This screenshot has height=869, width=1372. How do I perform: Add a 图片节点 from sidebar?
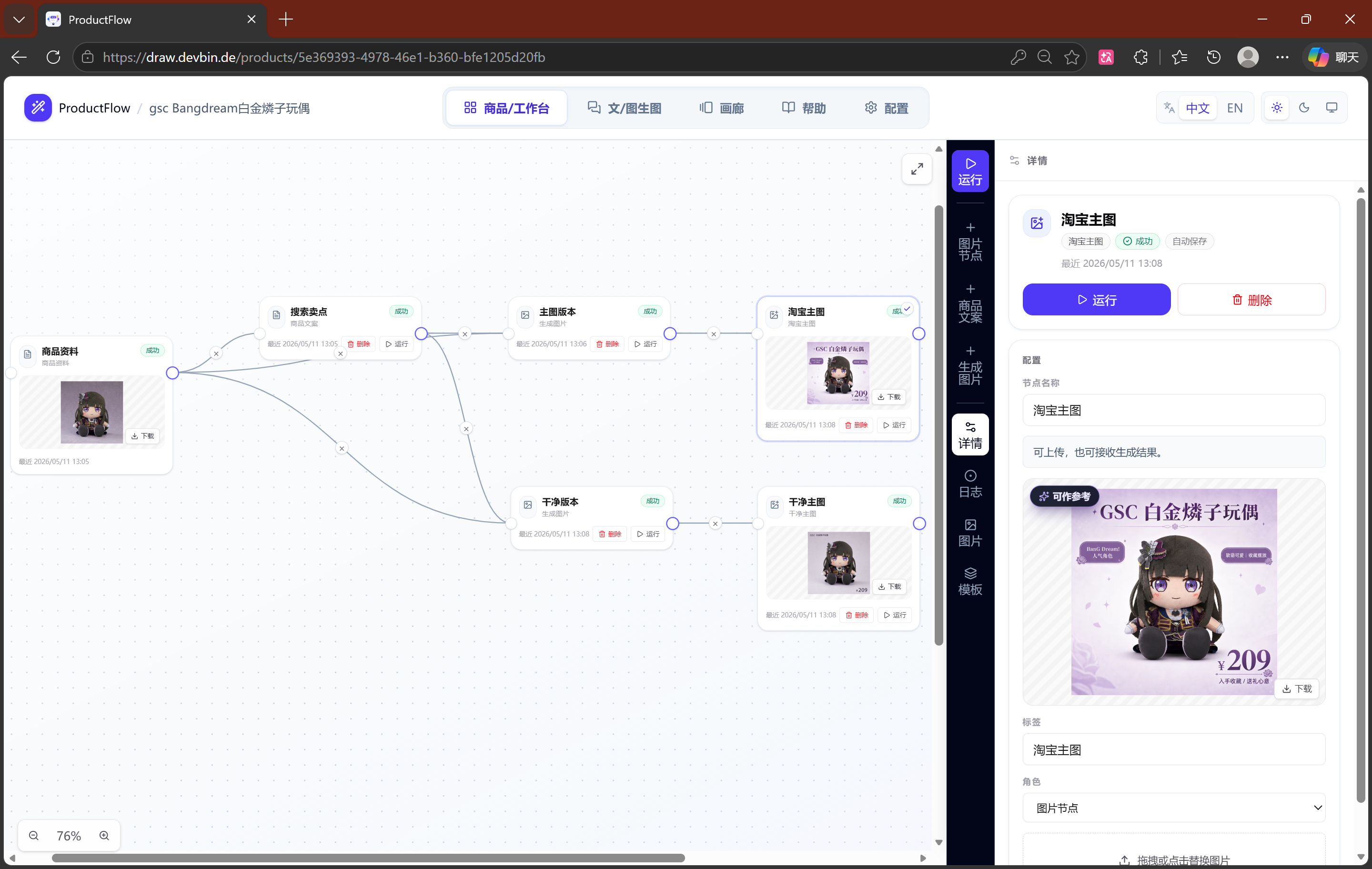point(970,242)
